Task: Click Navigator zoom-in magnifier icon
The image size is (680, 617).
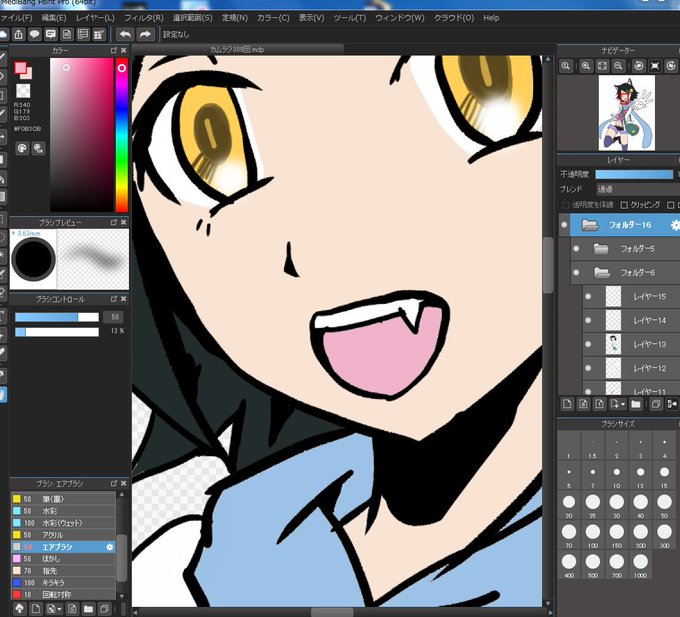Action: pyautogui.click(x=586, y=66)
